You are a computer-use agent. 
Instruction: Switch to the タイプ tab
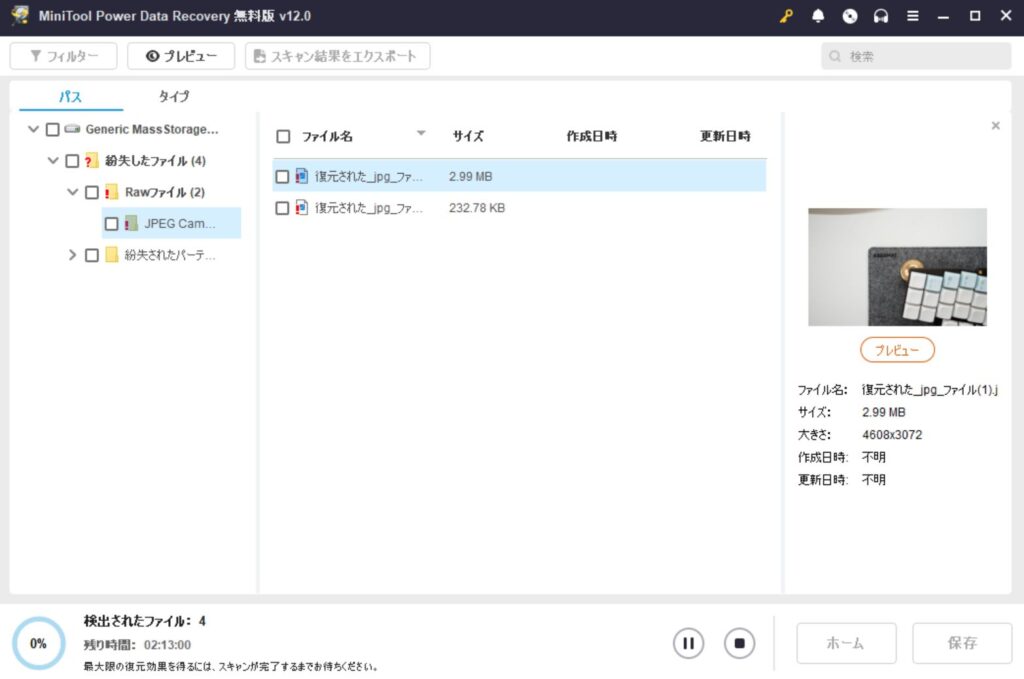click(174, 96)
